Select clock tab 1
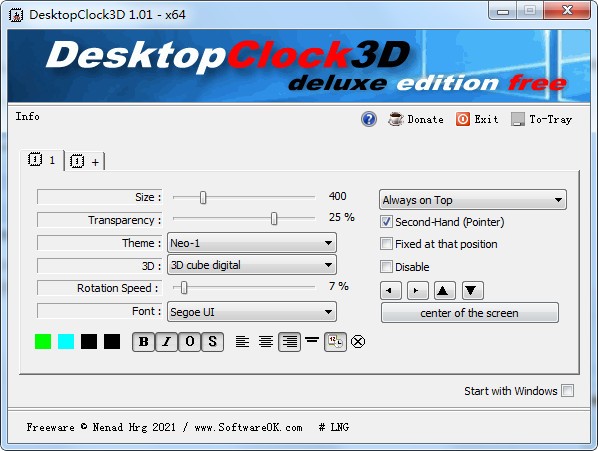 (42, 160)
